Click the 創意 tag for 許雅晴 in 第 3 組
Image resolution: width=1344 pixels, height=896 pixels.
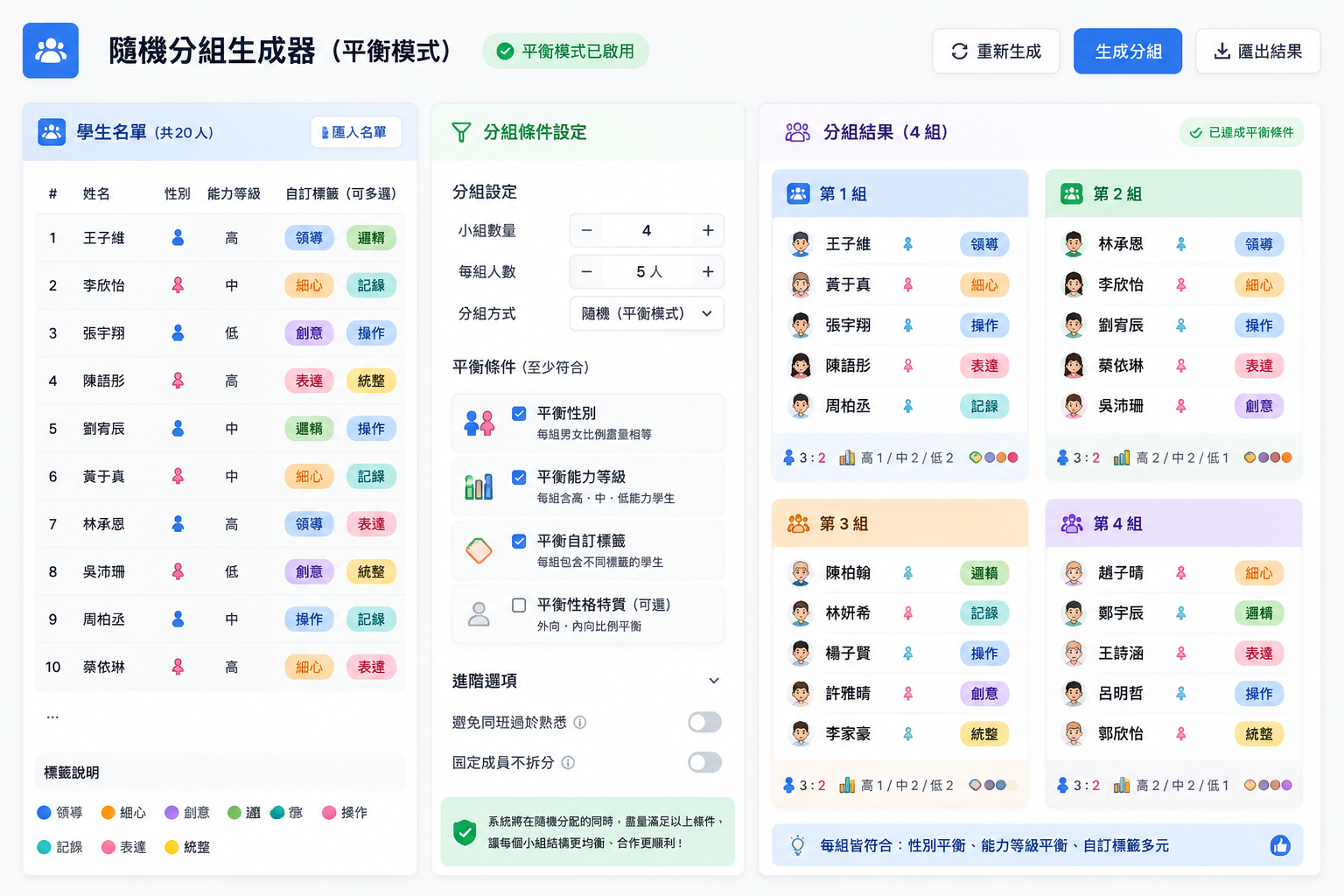coord(984,694)
